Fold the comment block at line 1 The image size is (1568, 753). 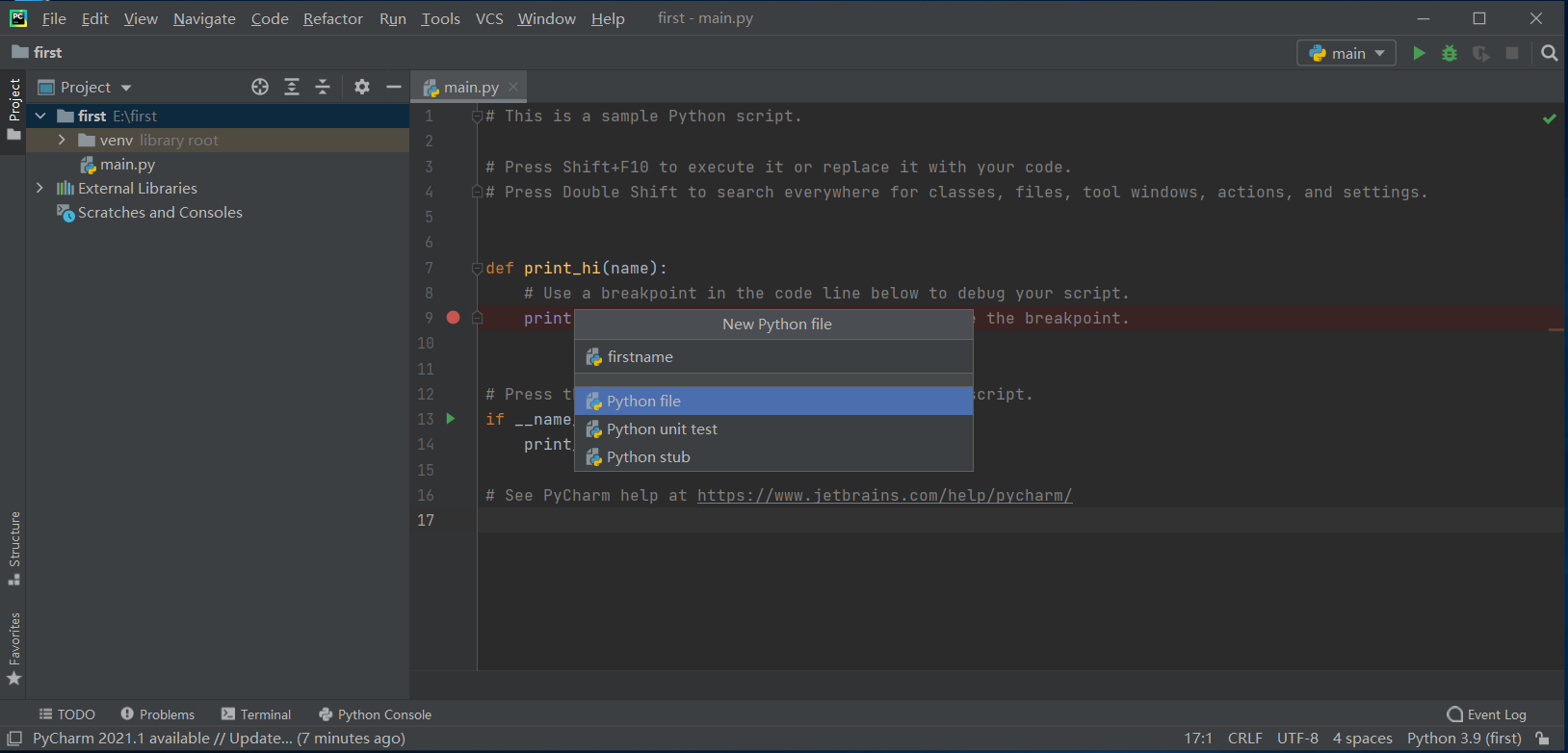pyautogui.click(x=477, y=117)
